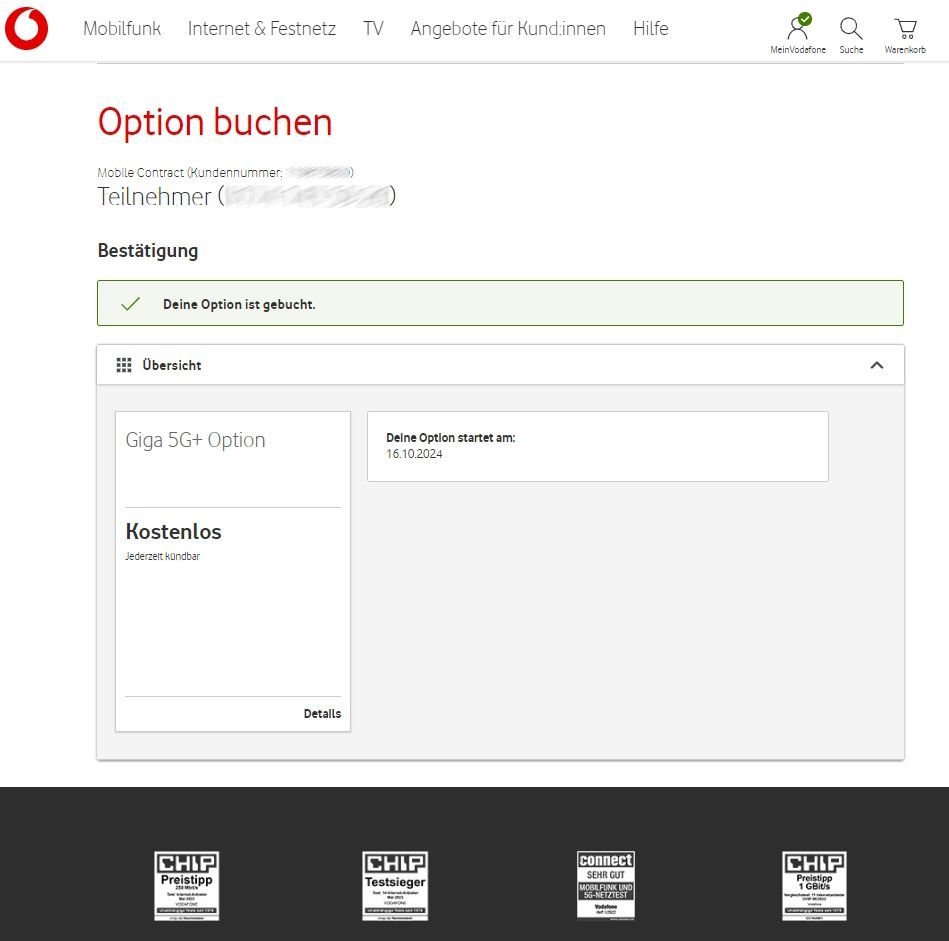Click the Übersicht header label

point(172,365)
